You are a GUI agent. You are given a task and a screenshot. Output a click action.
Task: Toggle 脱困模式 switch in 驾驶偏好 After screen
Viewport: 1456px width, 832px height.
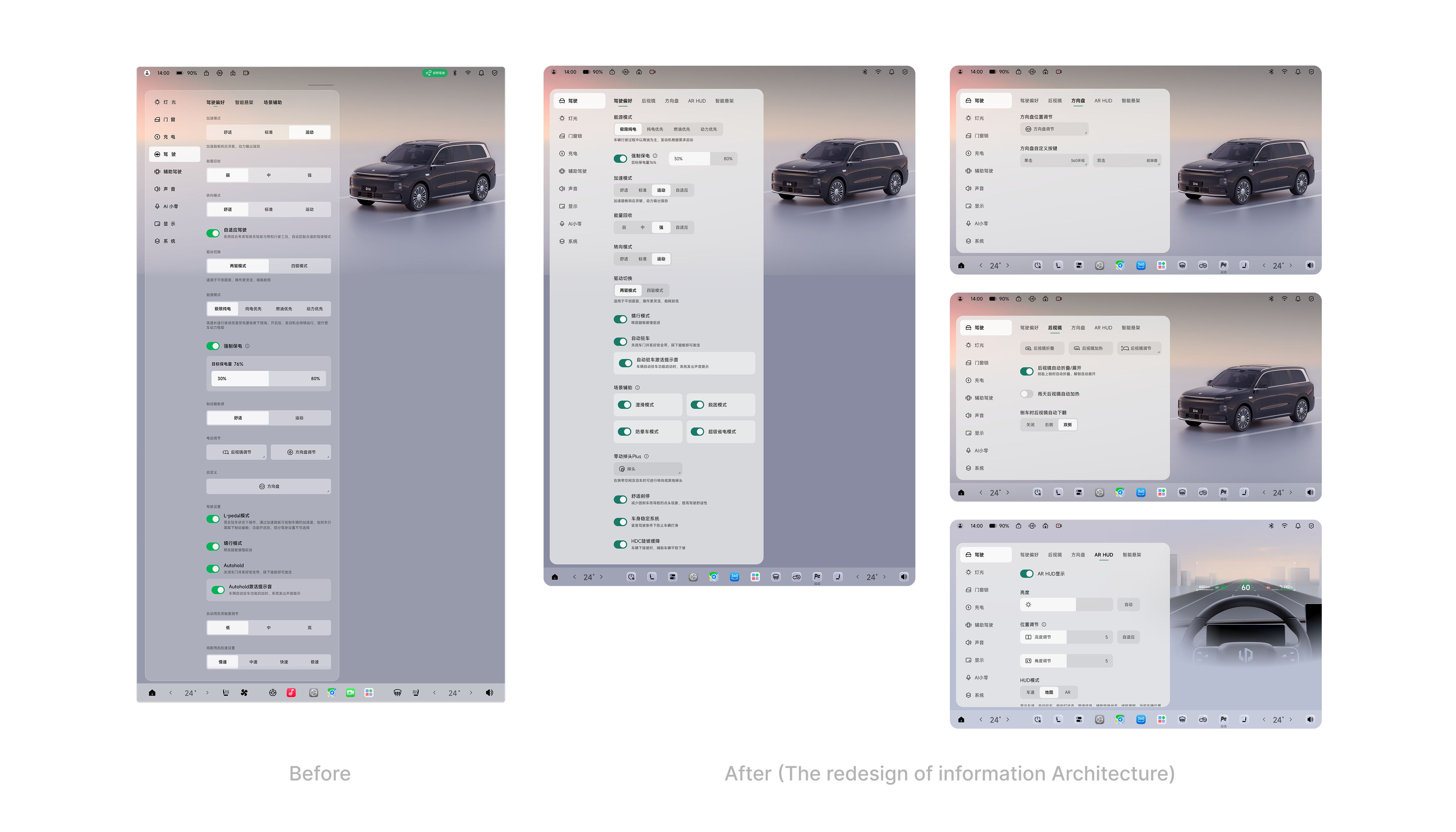(698, 405)
